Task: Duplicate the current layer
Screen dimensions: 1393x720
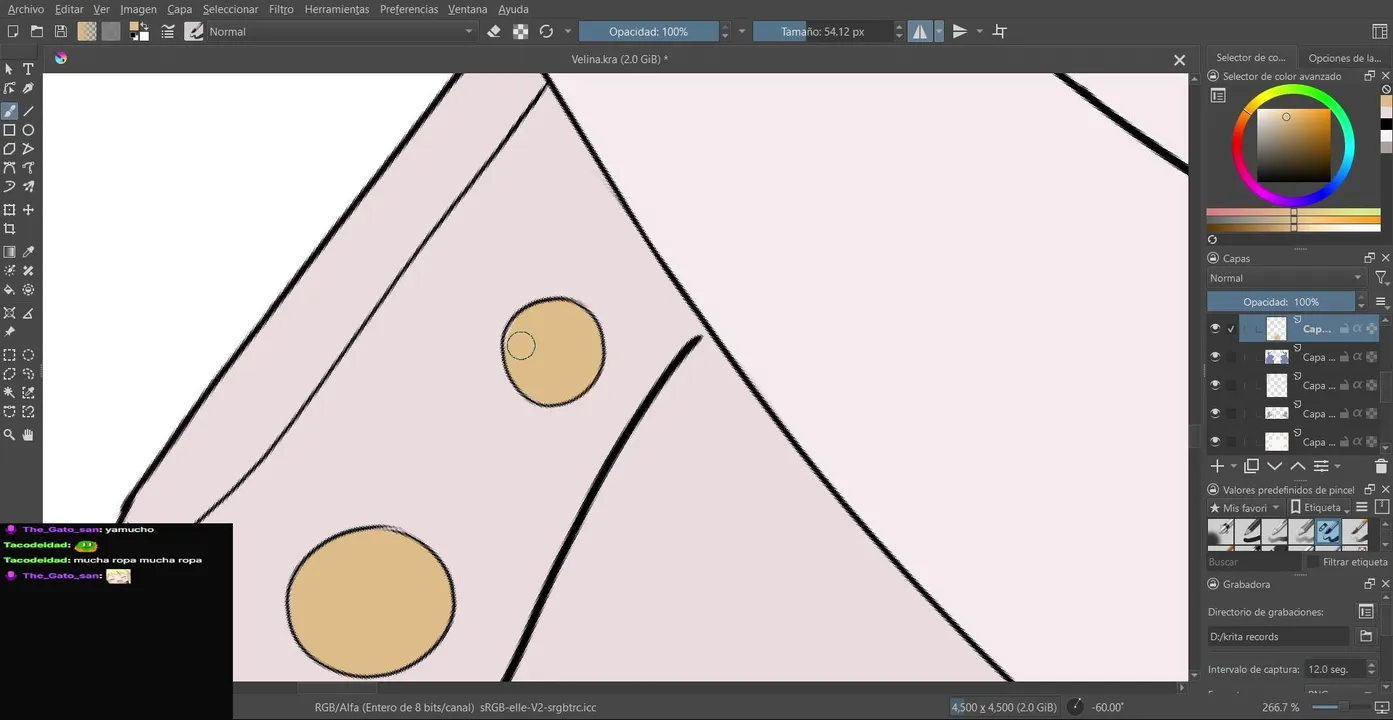Action: coord(1251,466)
